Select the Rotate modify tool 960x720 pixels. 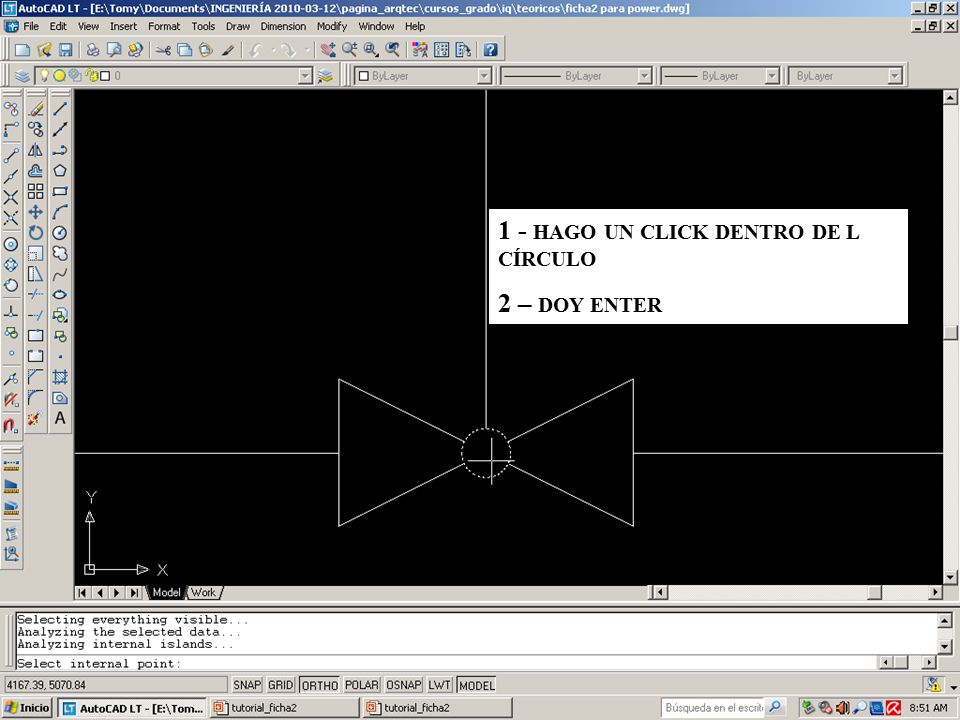click(x=36, y=233)
